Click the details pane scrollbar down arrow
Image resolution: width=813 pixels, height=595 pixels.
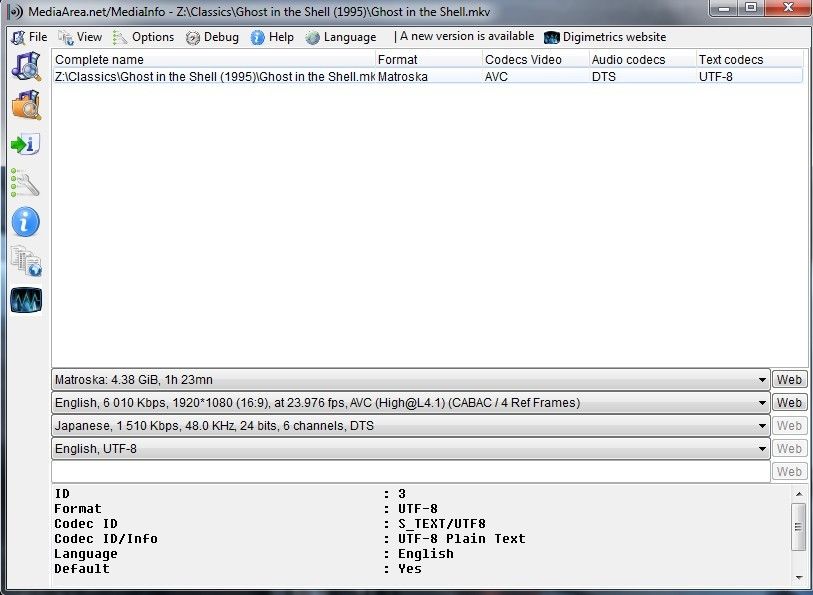click(x=798, y=577)
